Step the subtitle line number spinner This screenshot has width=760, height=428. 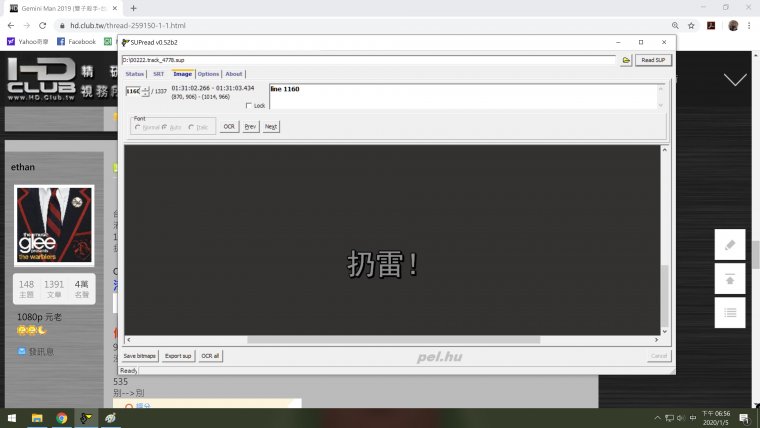click(145, 91)
